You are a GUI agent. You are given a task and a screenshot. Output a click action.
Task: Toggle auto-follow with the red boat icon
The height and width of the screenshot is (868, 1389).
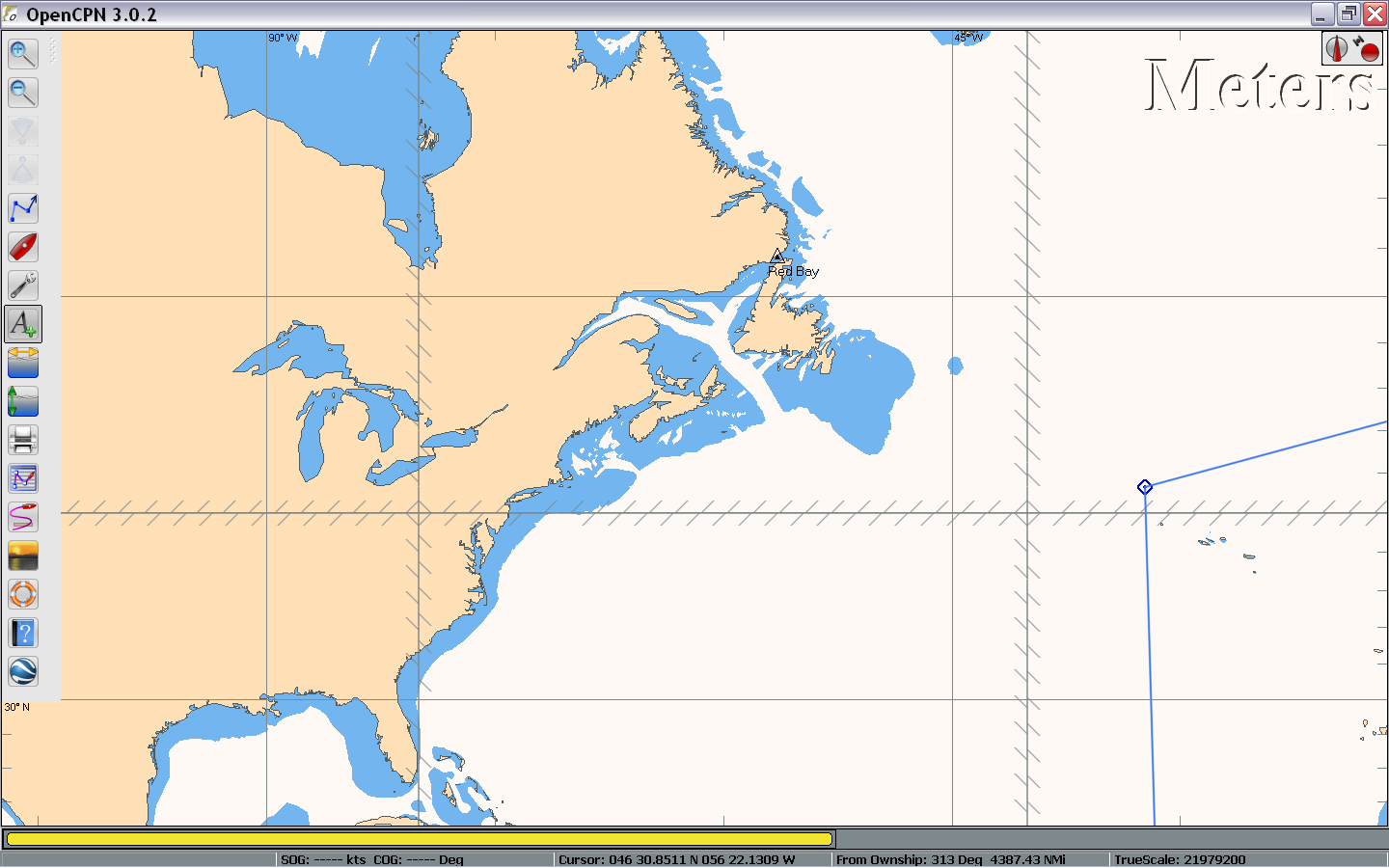(x=23, y=247)
